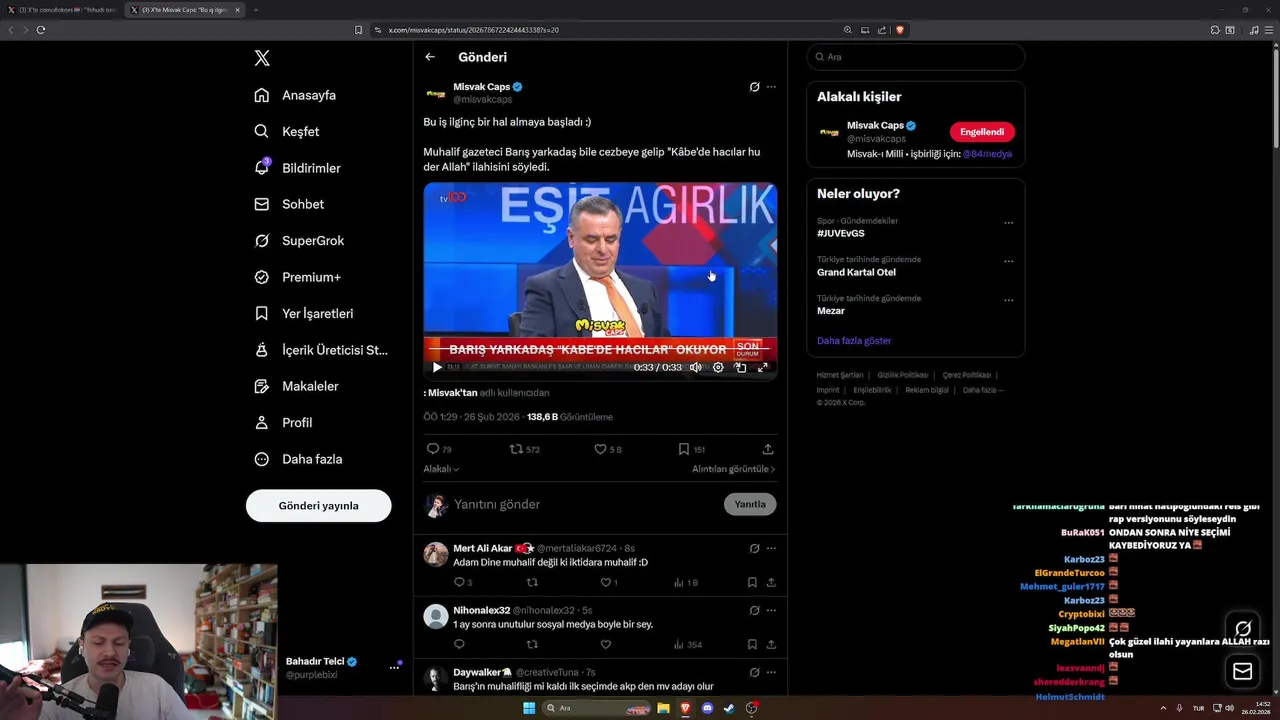Open Bahadır Telci account menu dots
1280x720 pixels.
[394, 667]
